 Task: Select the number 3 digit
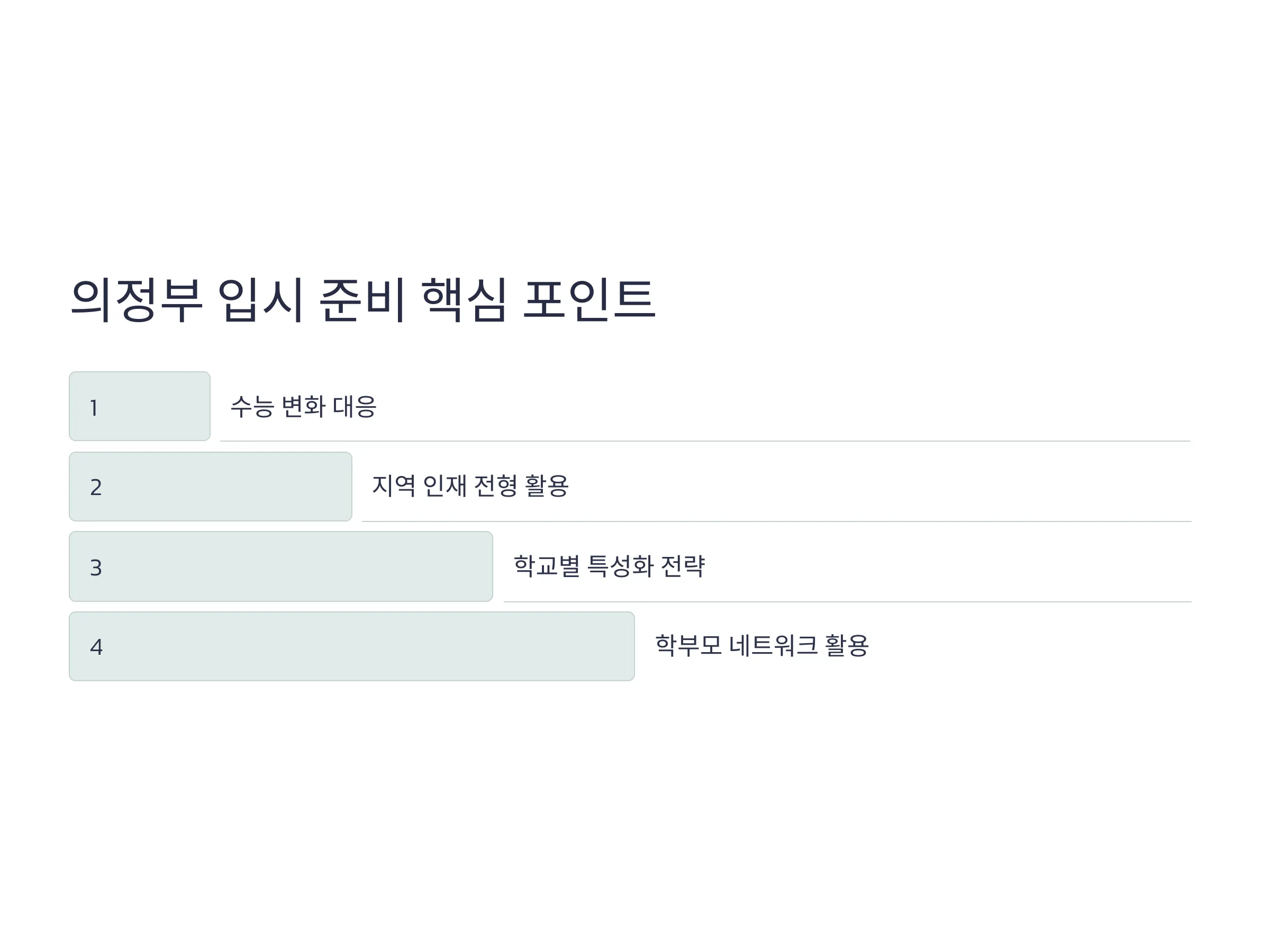96,567
